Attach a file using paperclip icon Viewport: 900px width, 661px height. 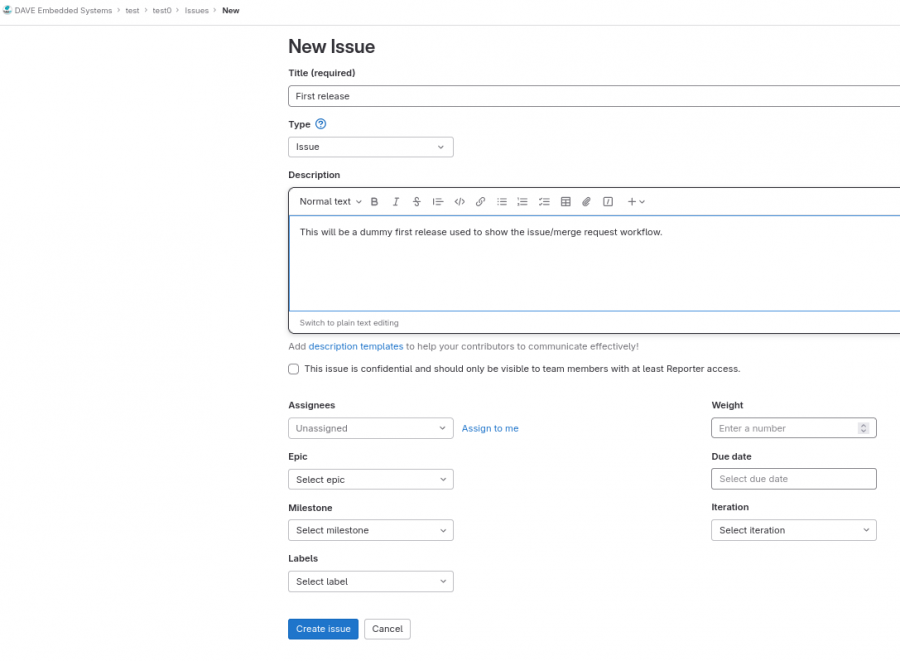pos(587,202)
